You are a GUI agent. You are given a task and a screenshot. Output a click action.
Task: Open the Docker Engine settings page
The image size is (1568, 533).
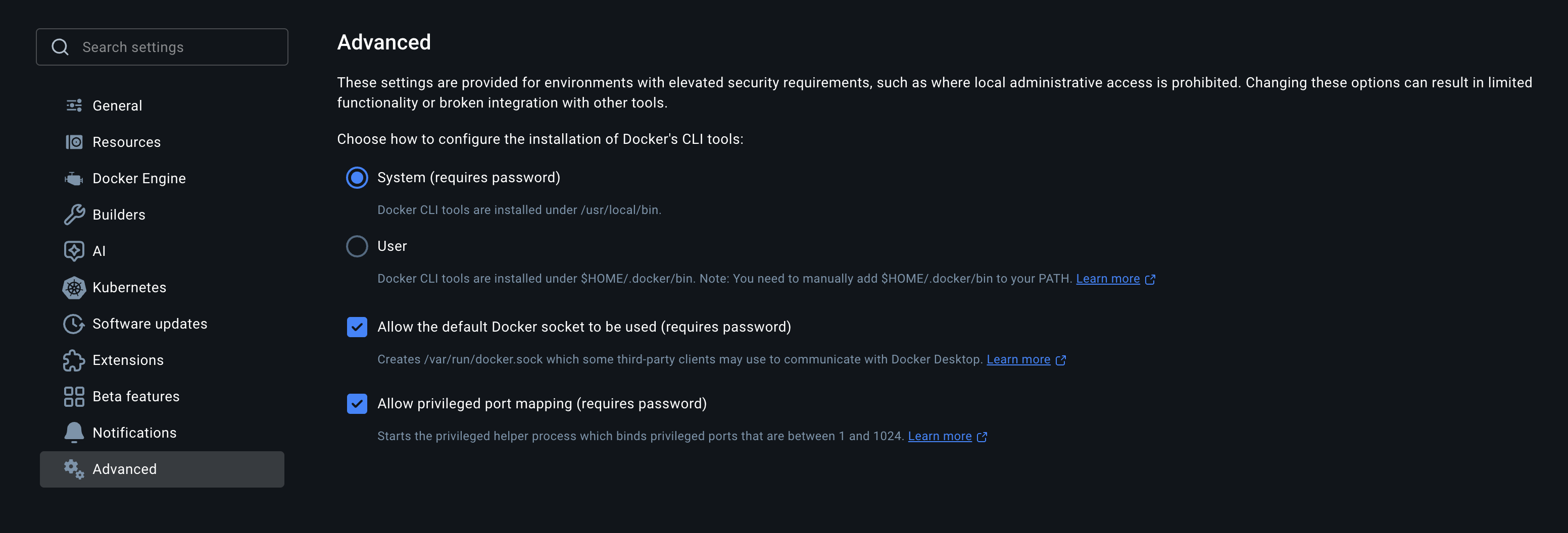coord(139,178)
